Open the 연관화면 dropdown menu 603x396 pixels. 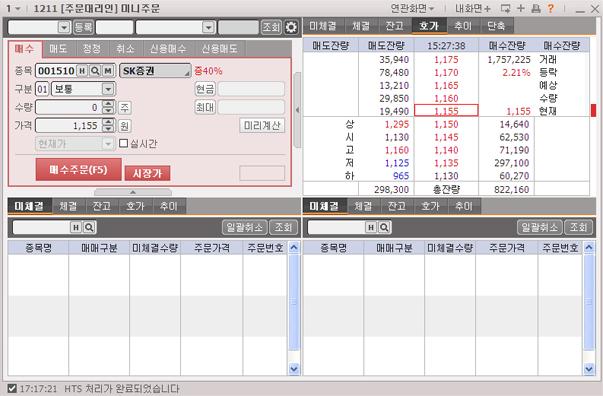click(x=412, y=8)
